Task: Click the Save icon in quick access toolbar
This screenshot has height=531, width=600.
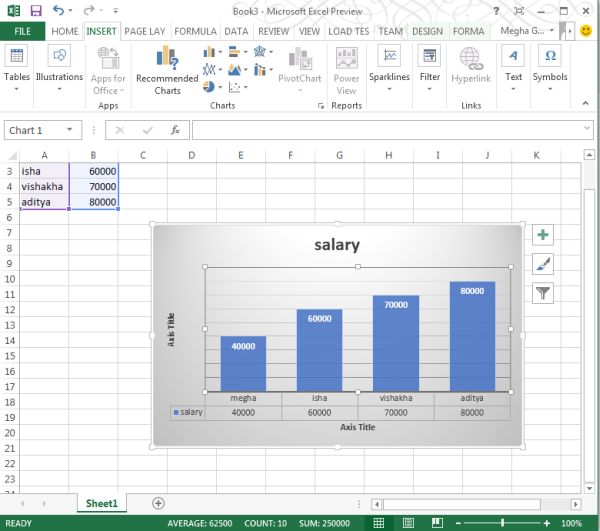Action: 36,10
